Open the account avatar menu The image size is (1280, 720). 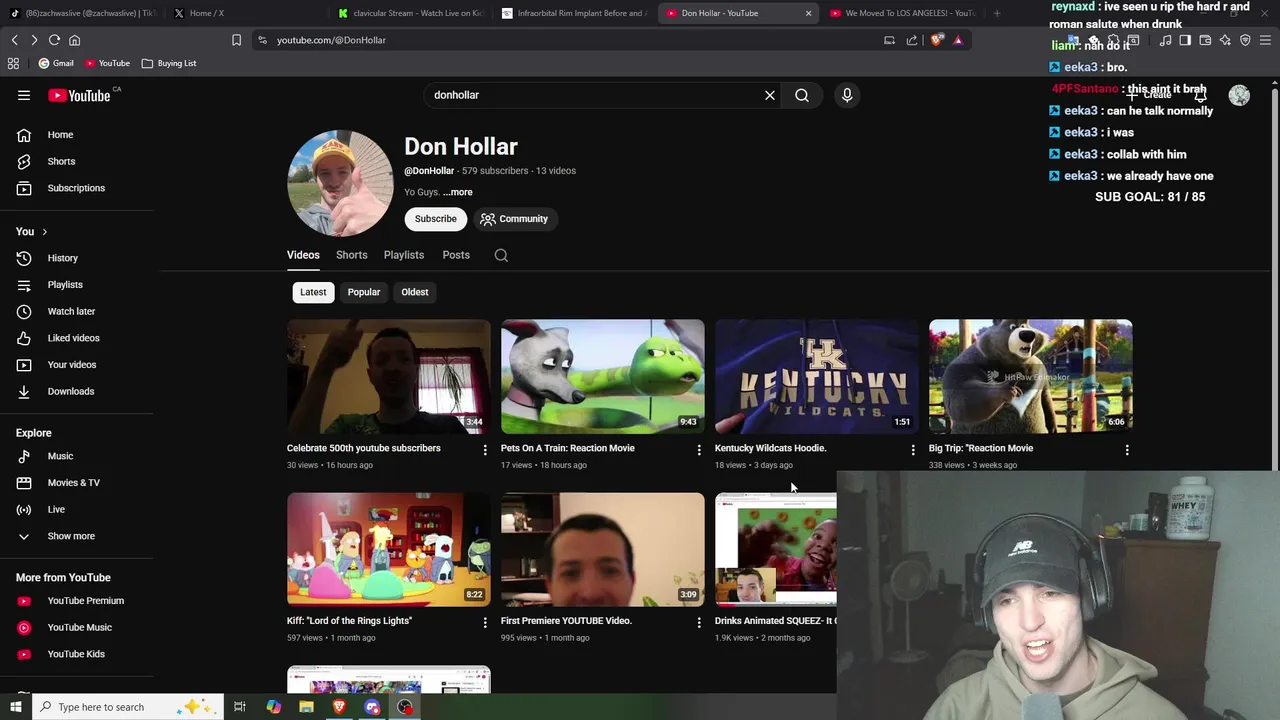pos(1239,95)
